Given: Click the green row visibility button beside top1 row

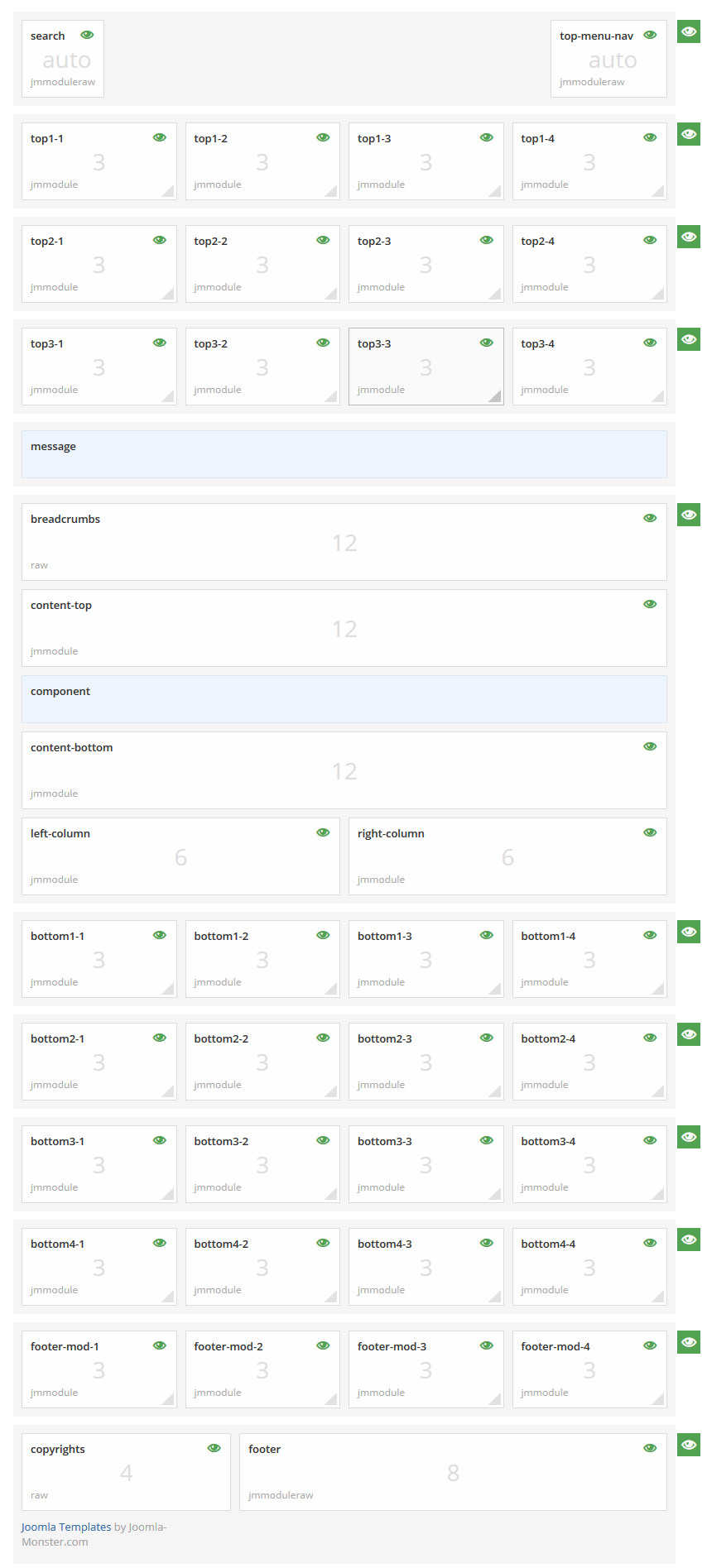Looking at the screenshot, I should 688,134.
